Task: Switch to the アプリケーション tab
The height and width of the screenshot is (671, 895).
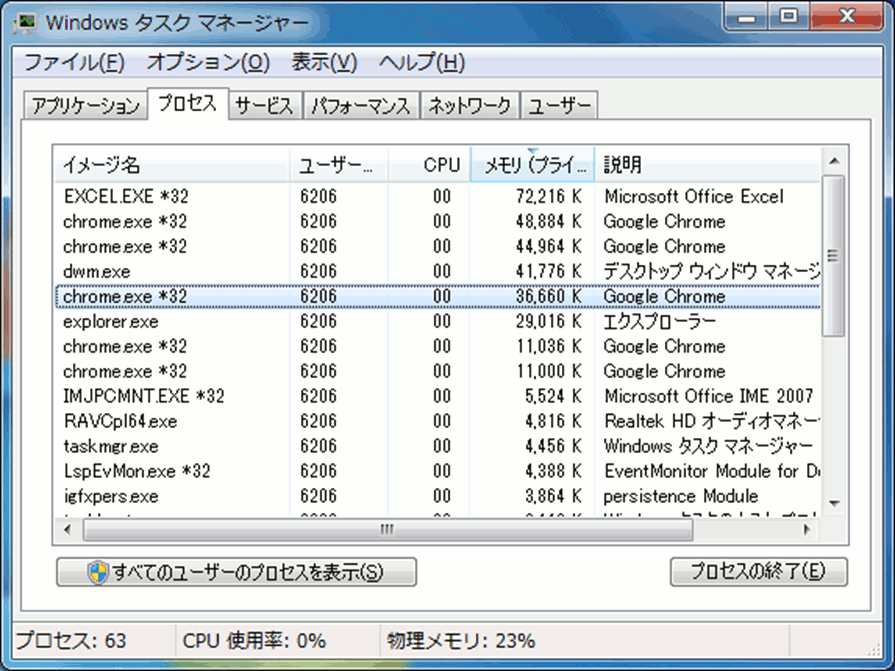Action: tap(84, 106)
